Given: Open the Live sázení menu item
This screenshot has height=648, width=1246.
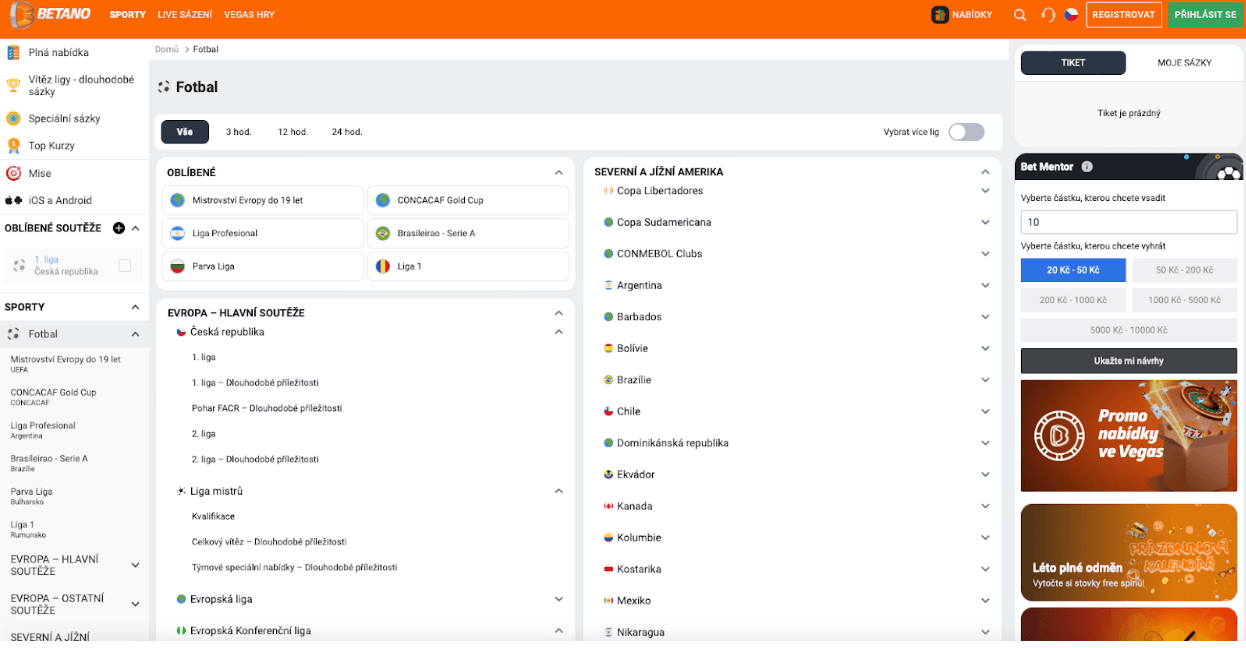Looking at the screenshot, I should tap(185, 15).
